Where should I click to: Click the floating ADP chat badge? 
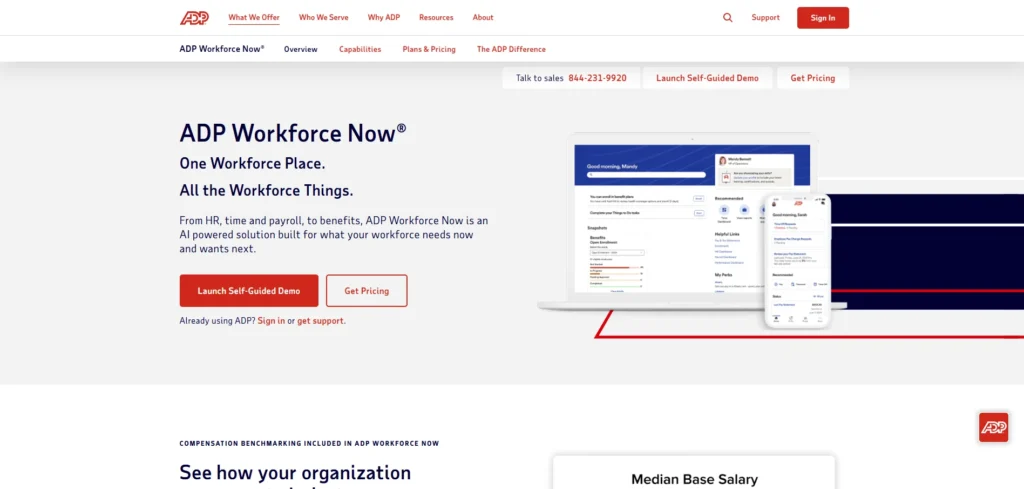pyautogui.click(x=993, y=428)
